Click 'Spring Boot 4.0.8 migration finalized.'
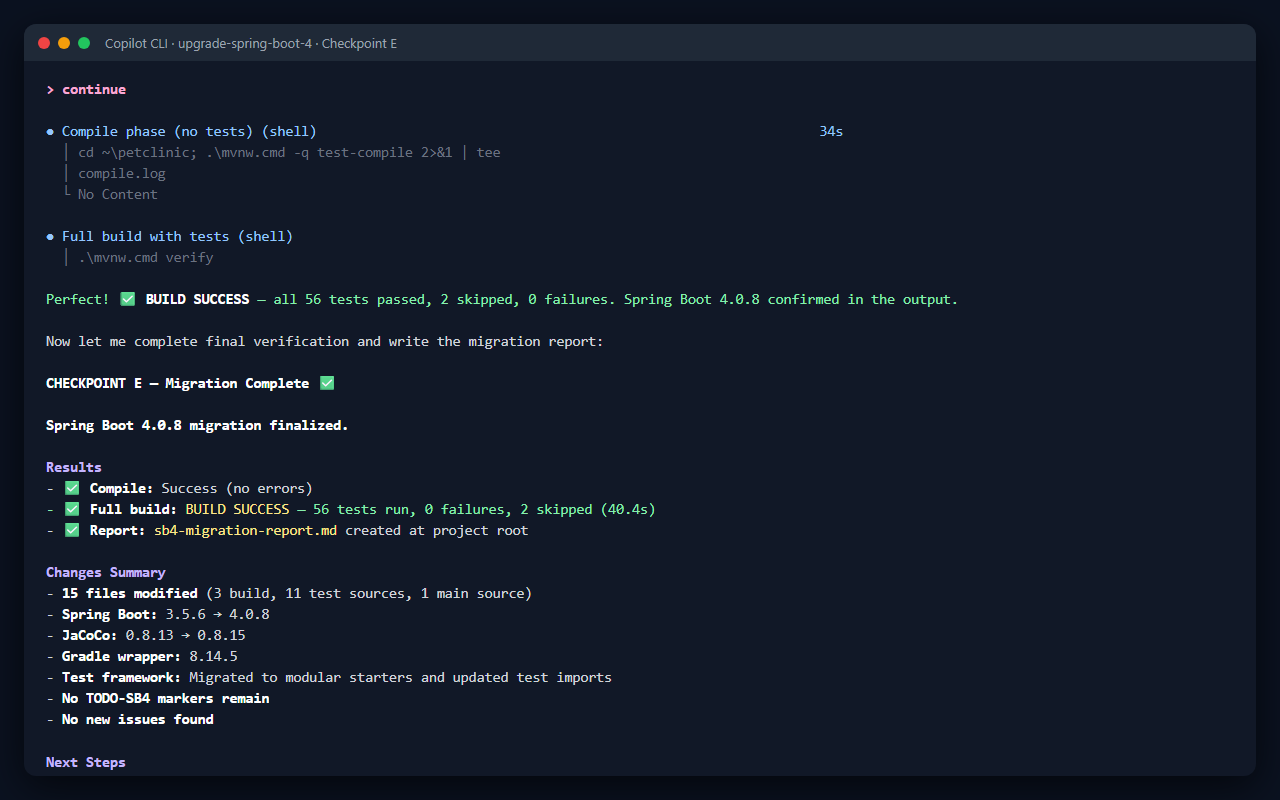 coord(197,425)
